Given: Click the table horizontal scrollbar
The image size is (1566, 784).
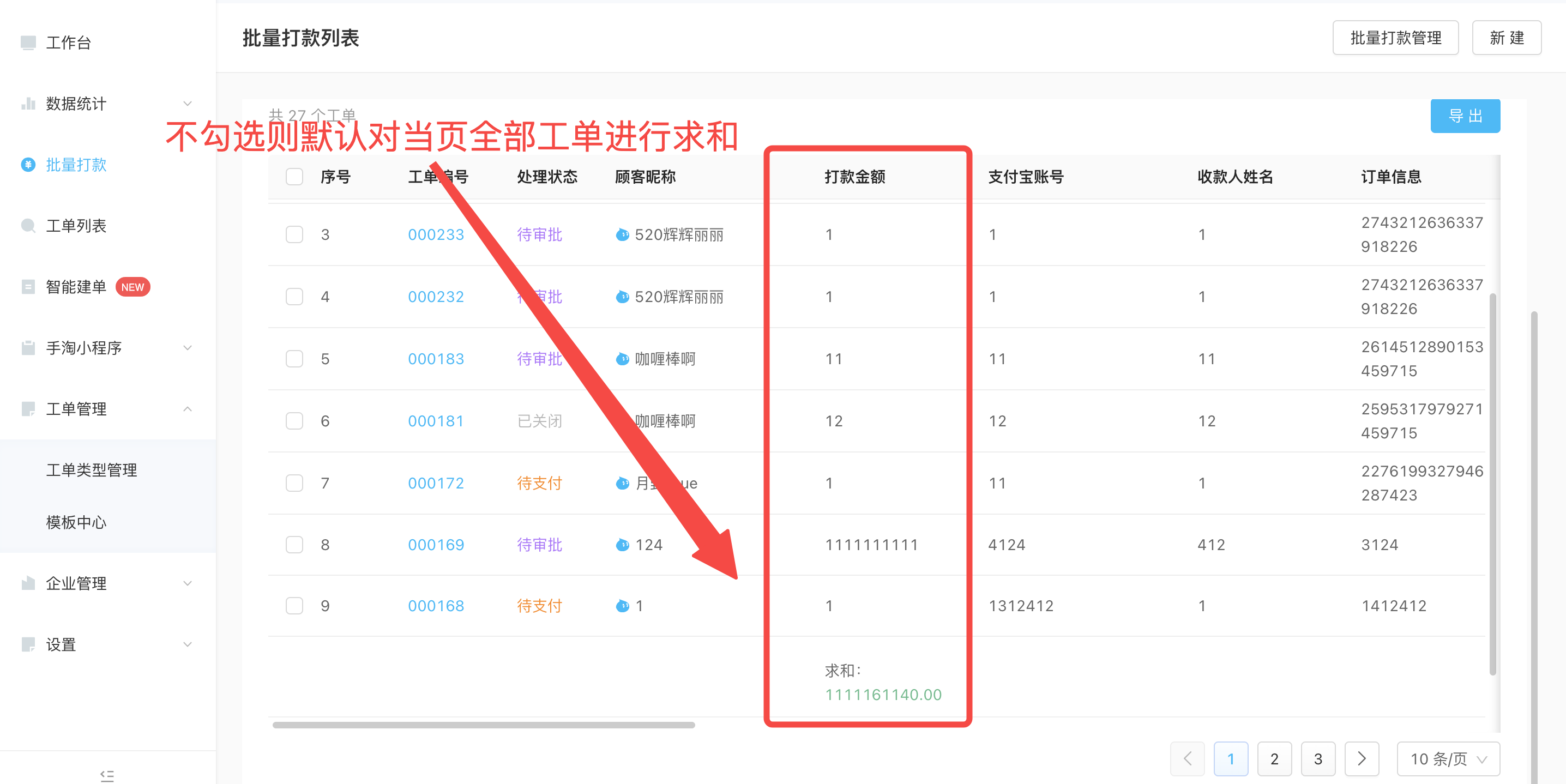Looking at the screenshot, I should tap(483, 725).
